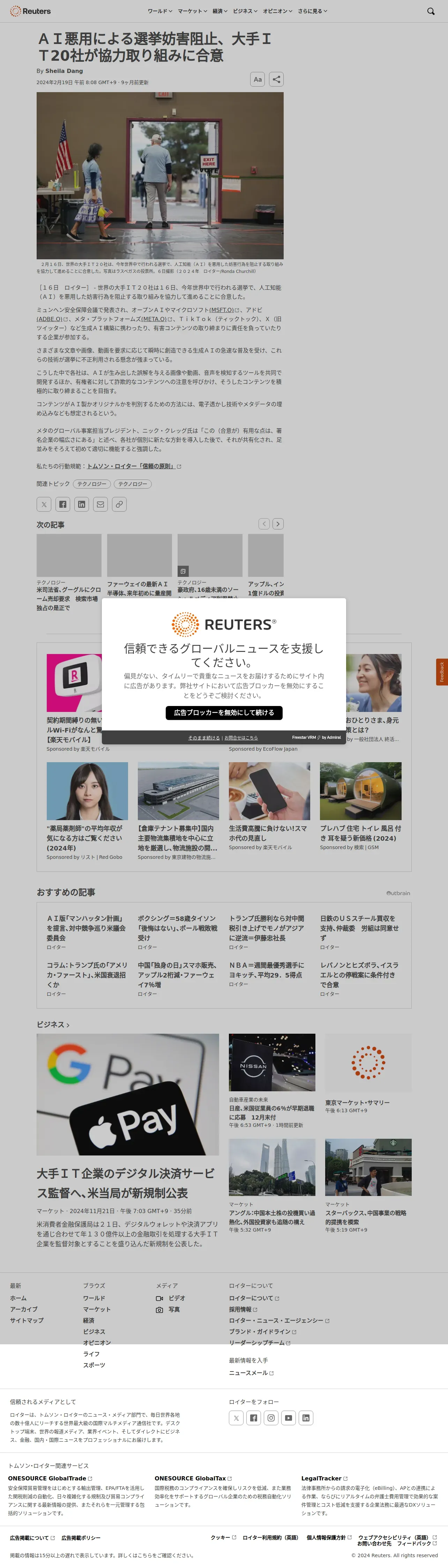Image resolution: width=448 pixels, height=1568 pixels.
Task: Select the first テクノロジー topic tag
Action: coord(92,484)
